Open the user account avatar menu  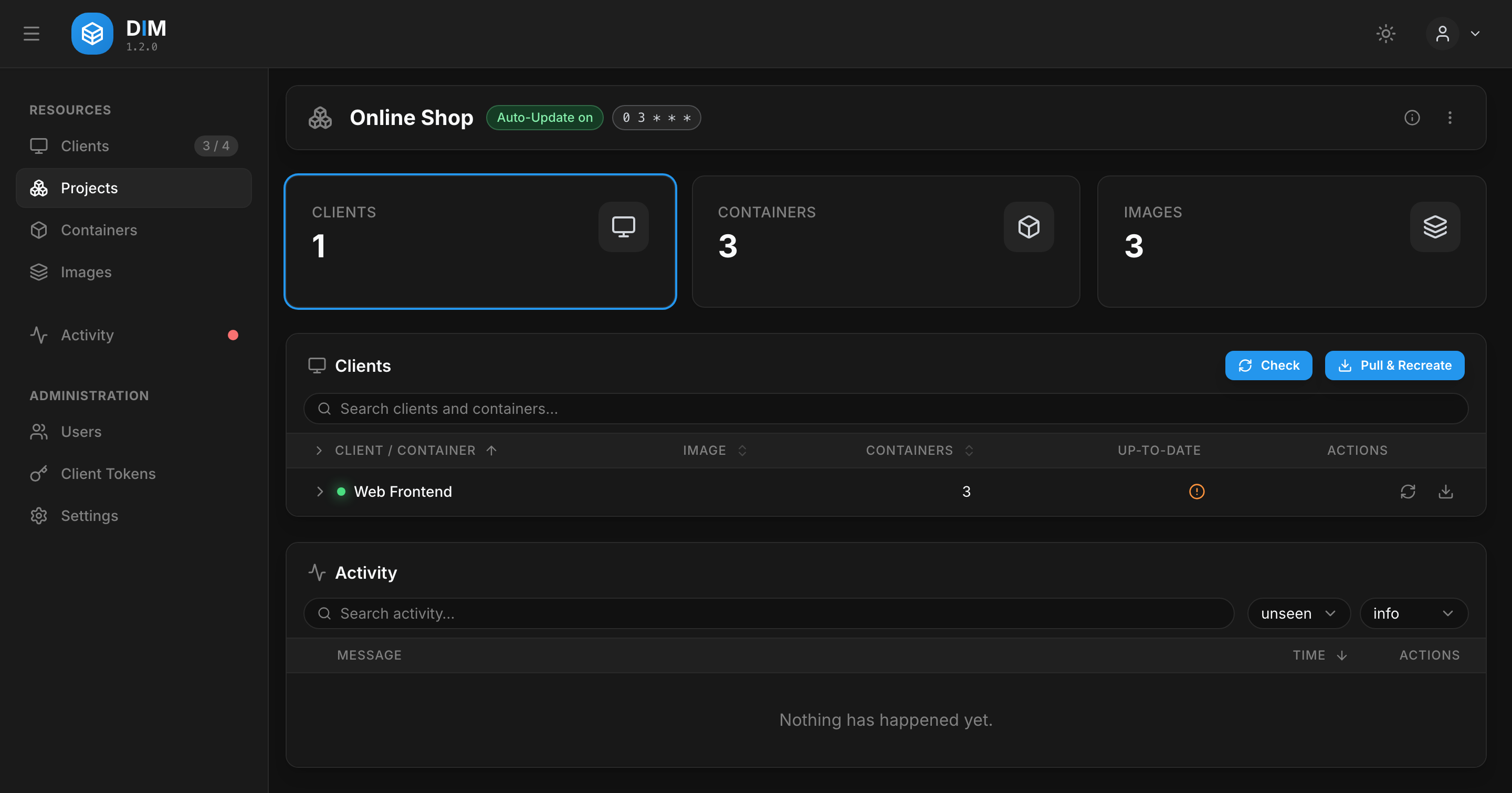click(1442, 34)
